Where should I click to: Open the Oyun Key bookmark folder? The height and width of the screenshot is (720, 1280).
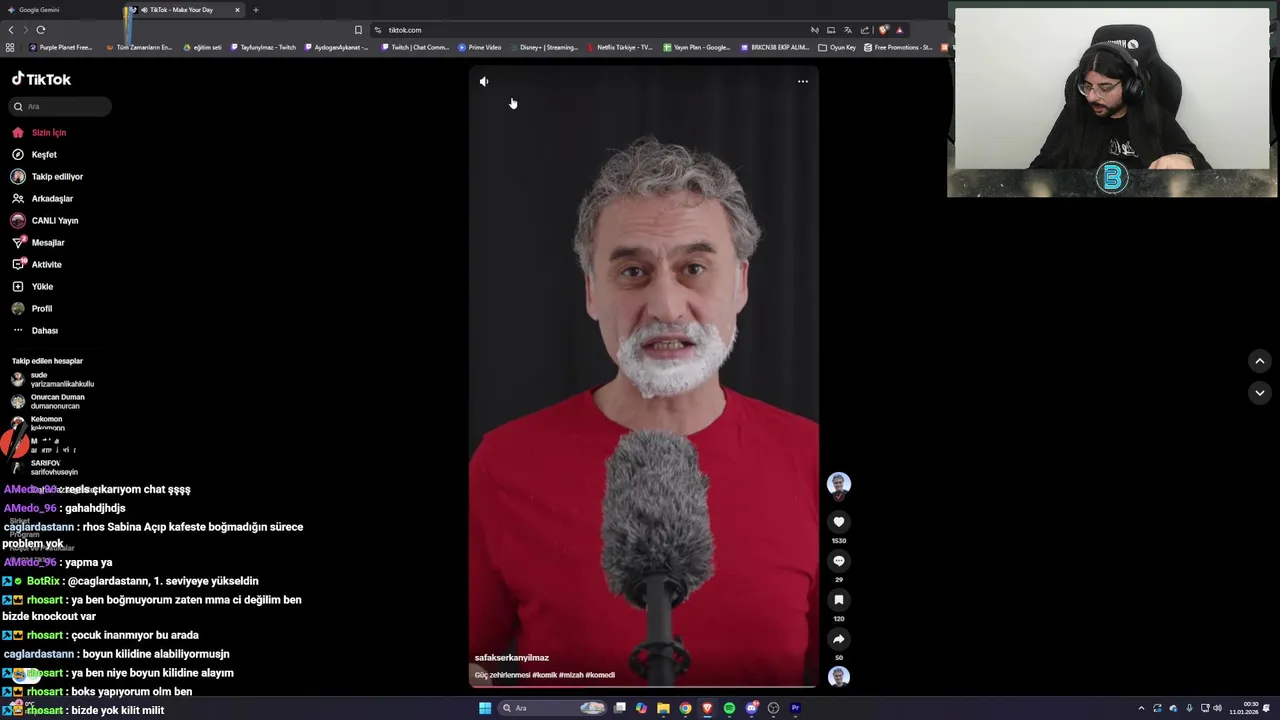pos(837,47)
